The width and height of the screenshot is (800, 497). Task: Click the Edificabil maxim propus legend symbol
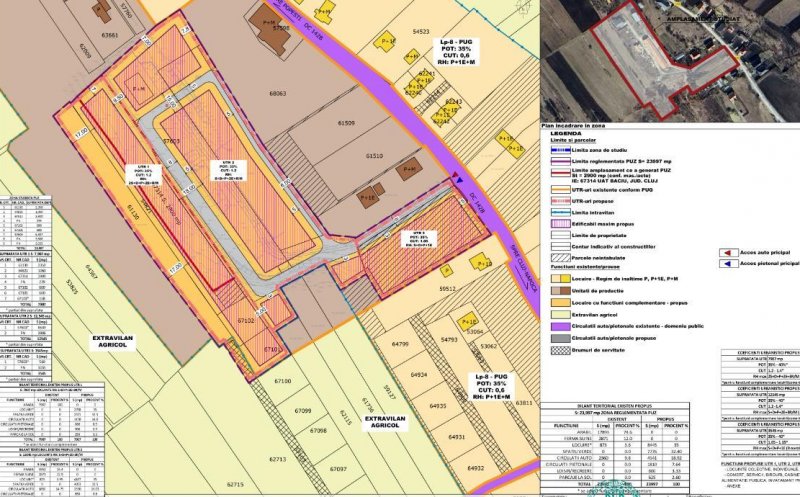560,224
